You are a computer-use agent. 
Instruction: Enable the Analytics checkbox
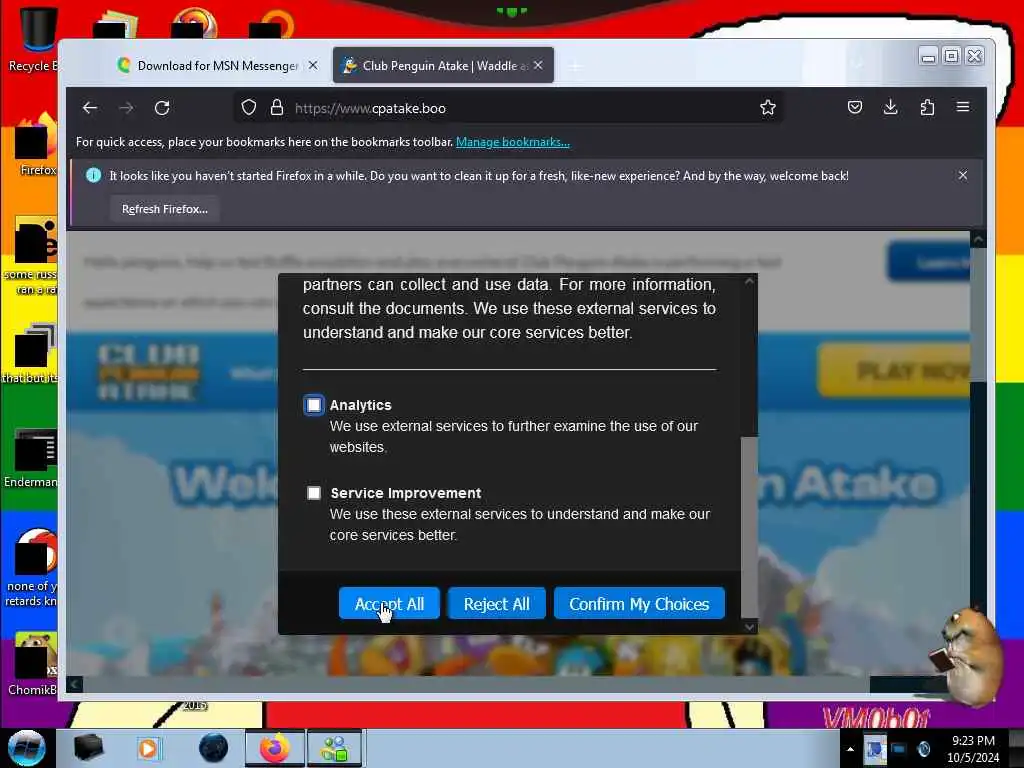[x=314, y=405]
